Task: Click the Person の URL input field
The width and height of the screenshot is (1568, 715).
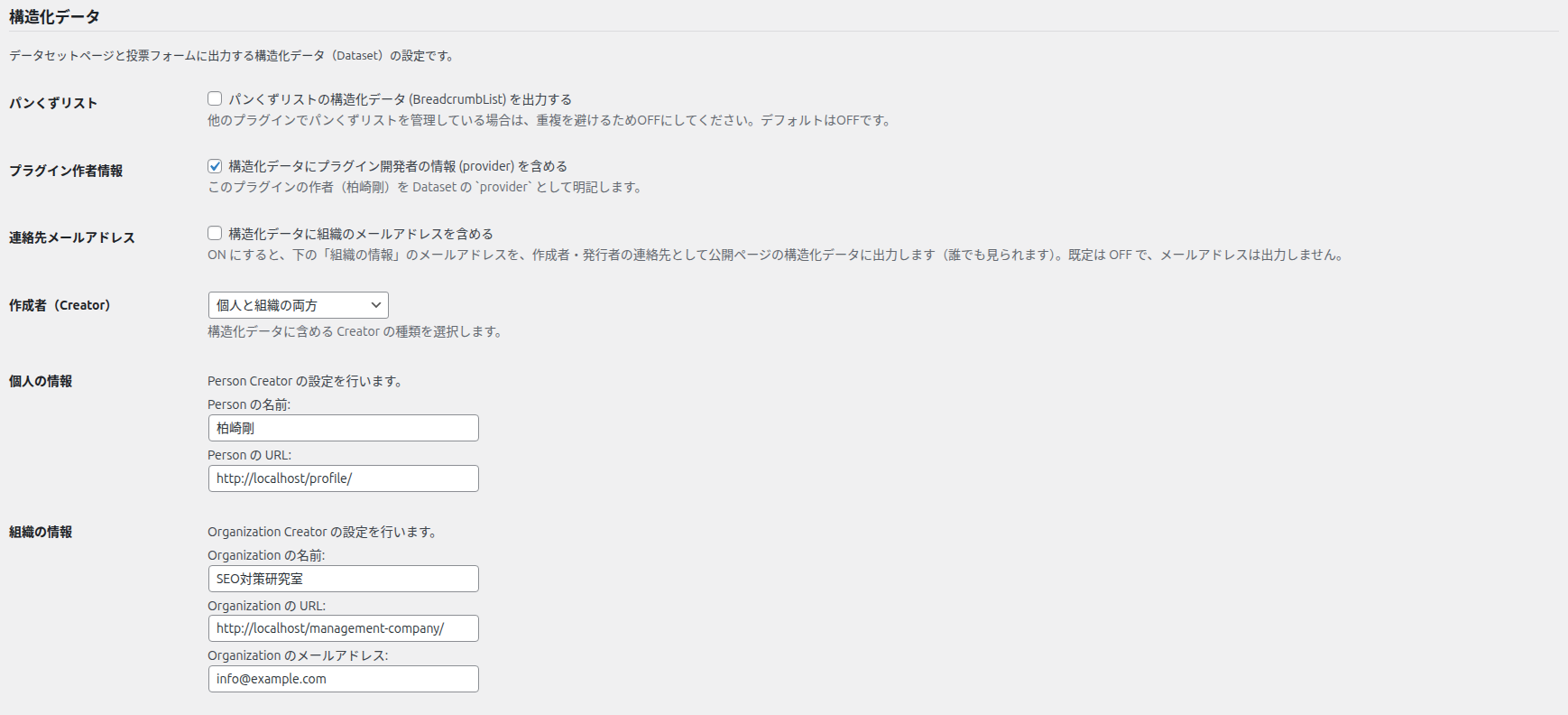Action: 344,478
